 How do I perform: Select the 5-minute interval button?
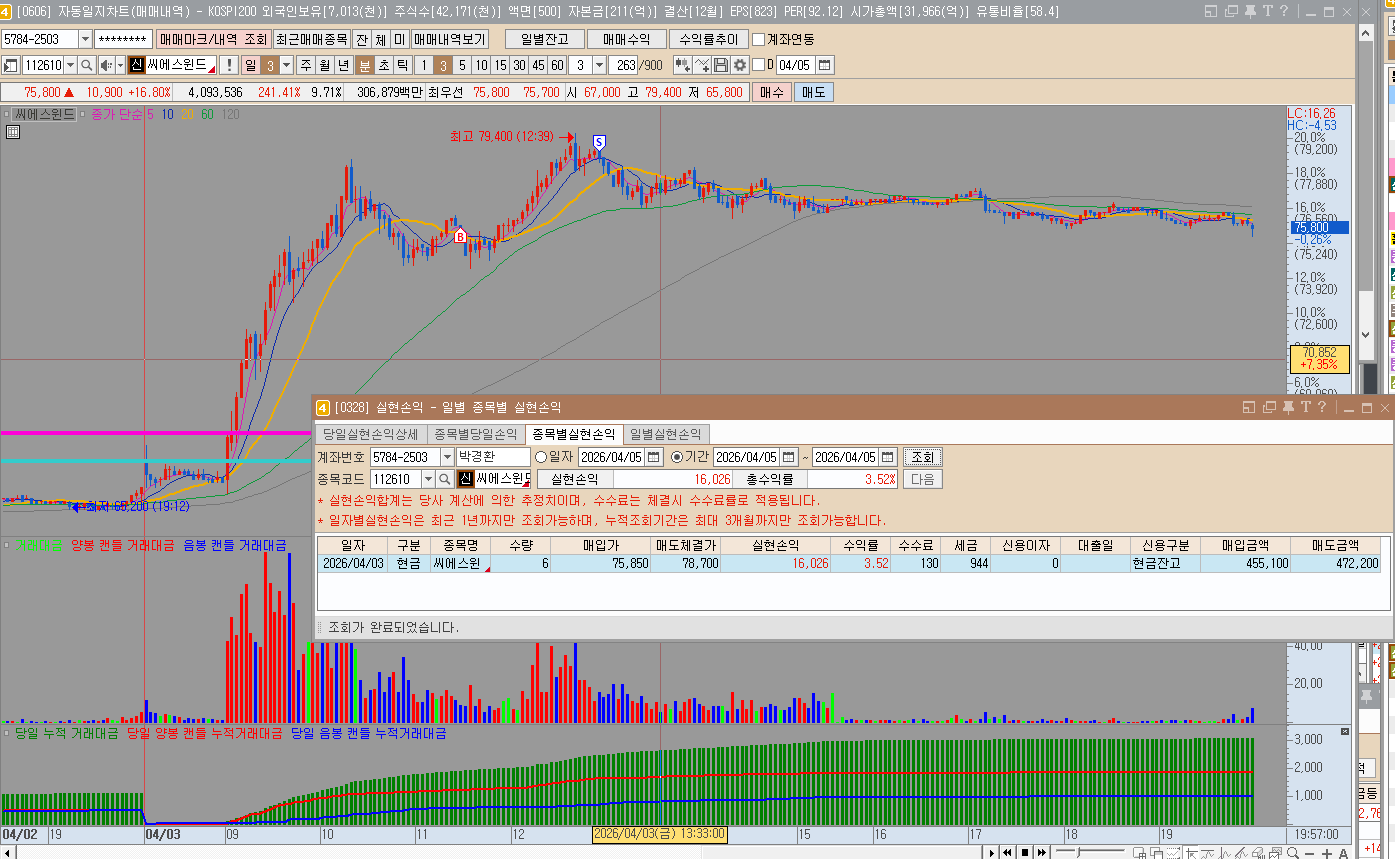click(x=462, y=65)
